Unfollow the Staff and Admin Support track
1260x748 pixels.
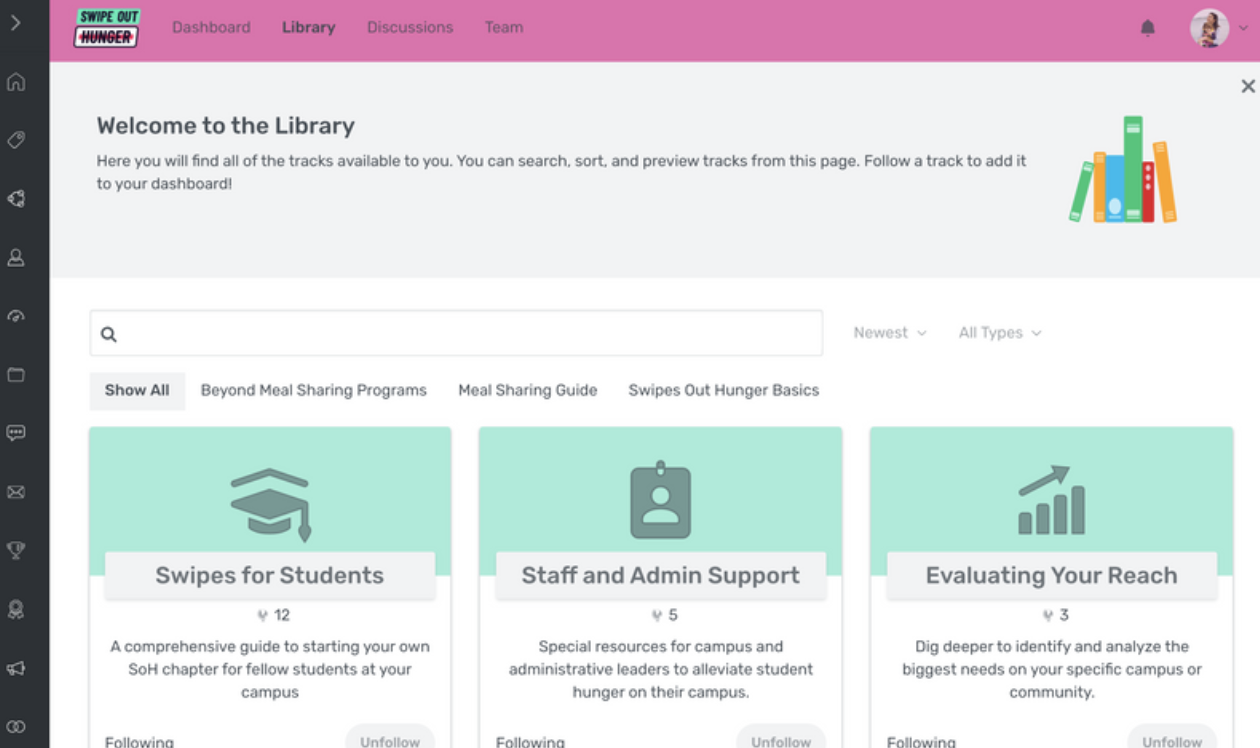pos(781,738)
